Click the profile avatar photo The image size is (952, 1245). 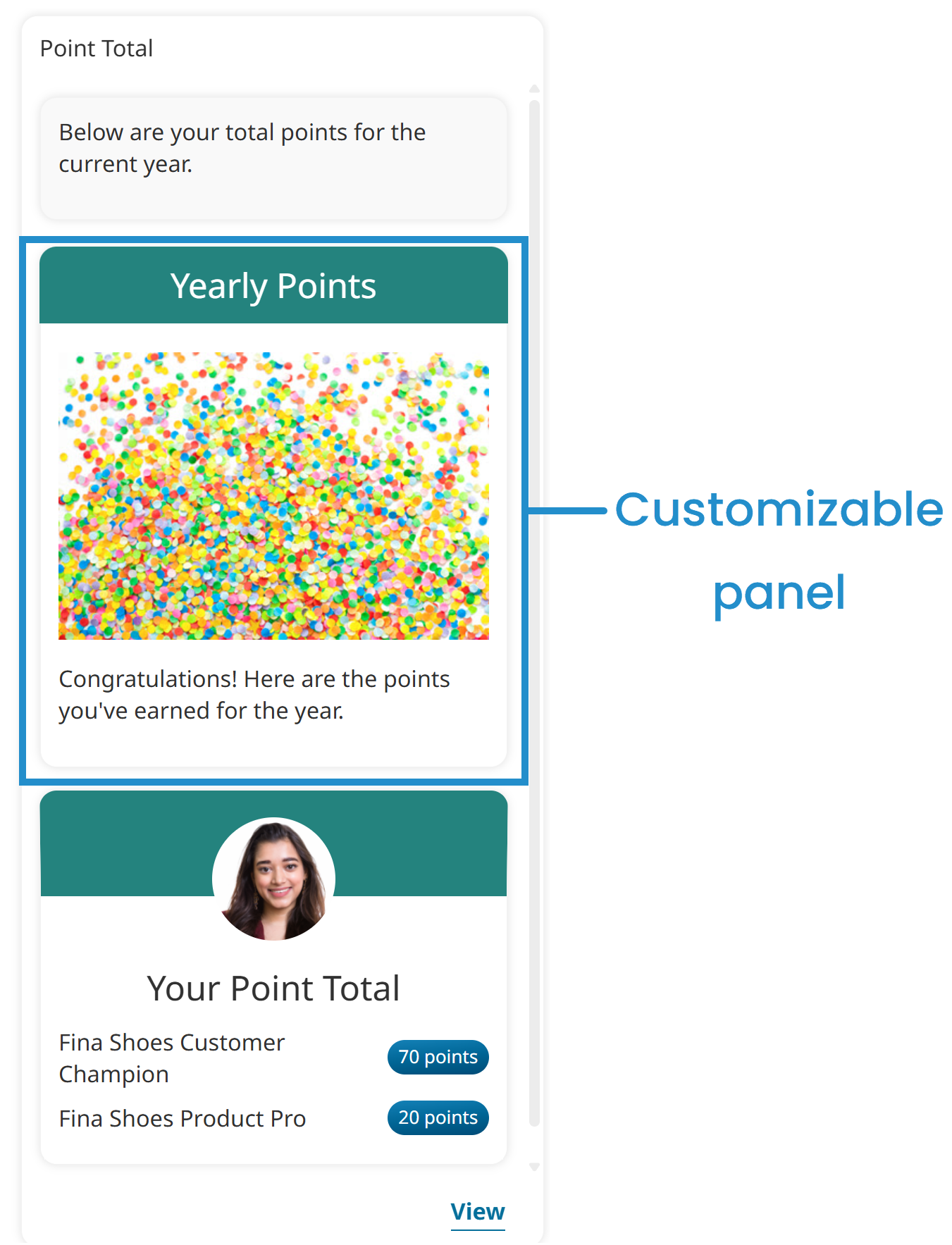[274, 879]
